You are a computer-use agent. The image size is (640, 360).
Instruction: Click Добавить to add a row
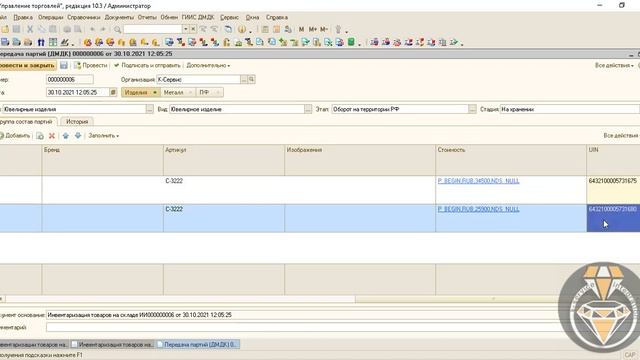click(15, 136)
